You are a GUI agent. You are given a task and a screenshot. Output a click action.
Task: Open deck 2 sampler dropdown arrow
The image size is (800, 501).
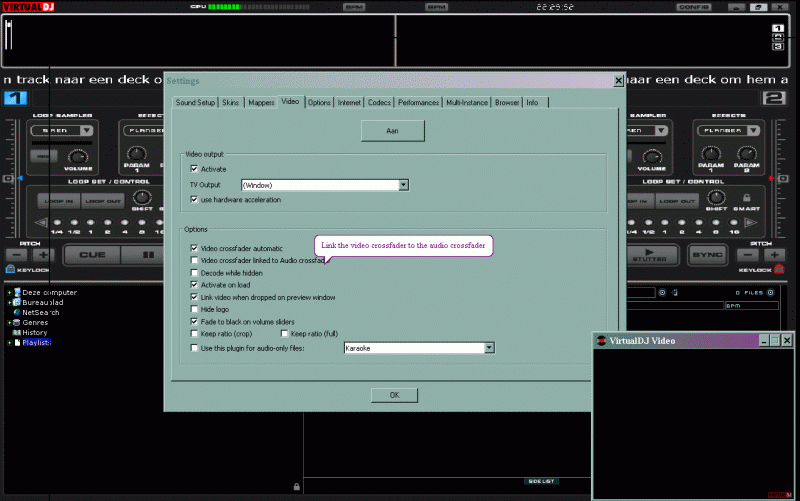pos(661,131)
